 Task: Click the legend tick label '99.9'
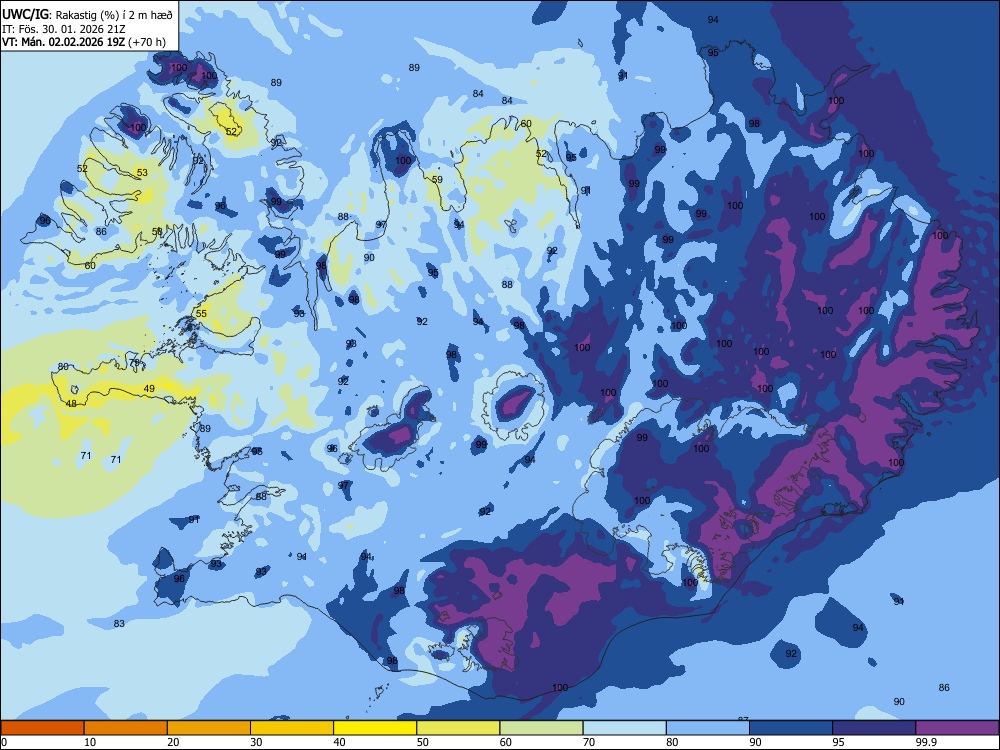(x=925, y=742)
